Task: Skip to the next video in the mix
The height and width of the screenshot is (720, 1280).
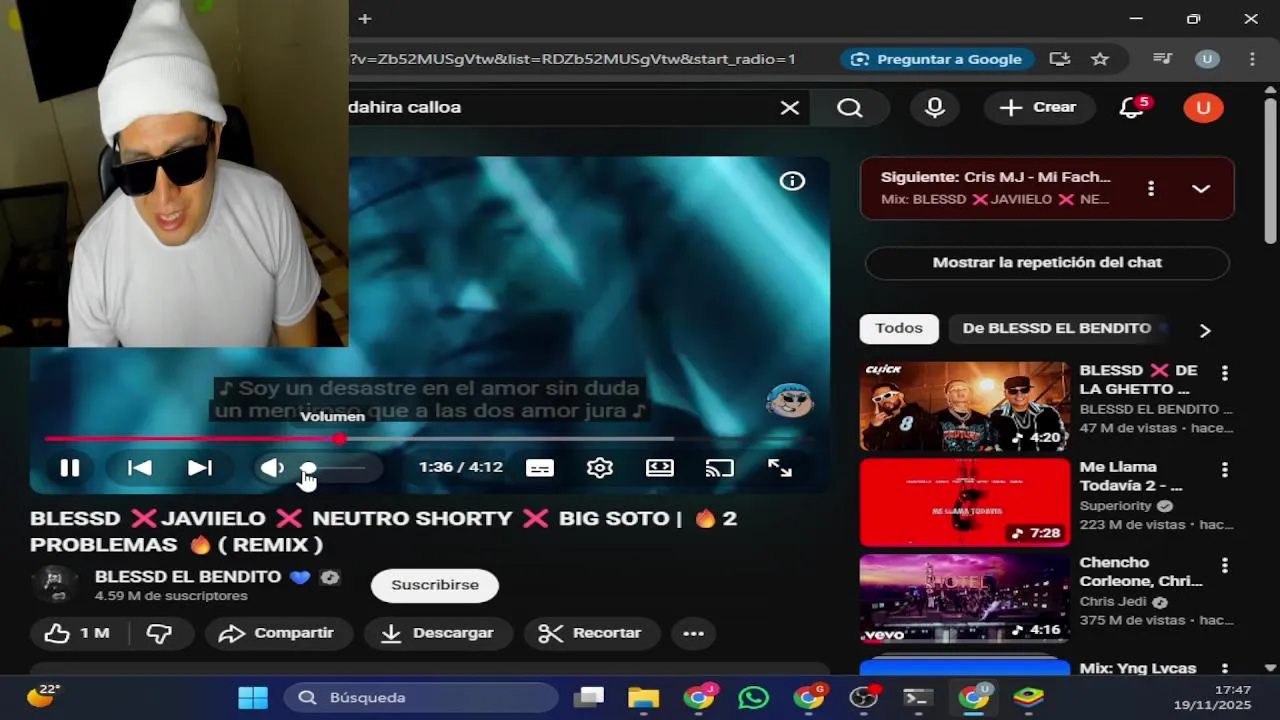Action: [x=200, y=468]
